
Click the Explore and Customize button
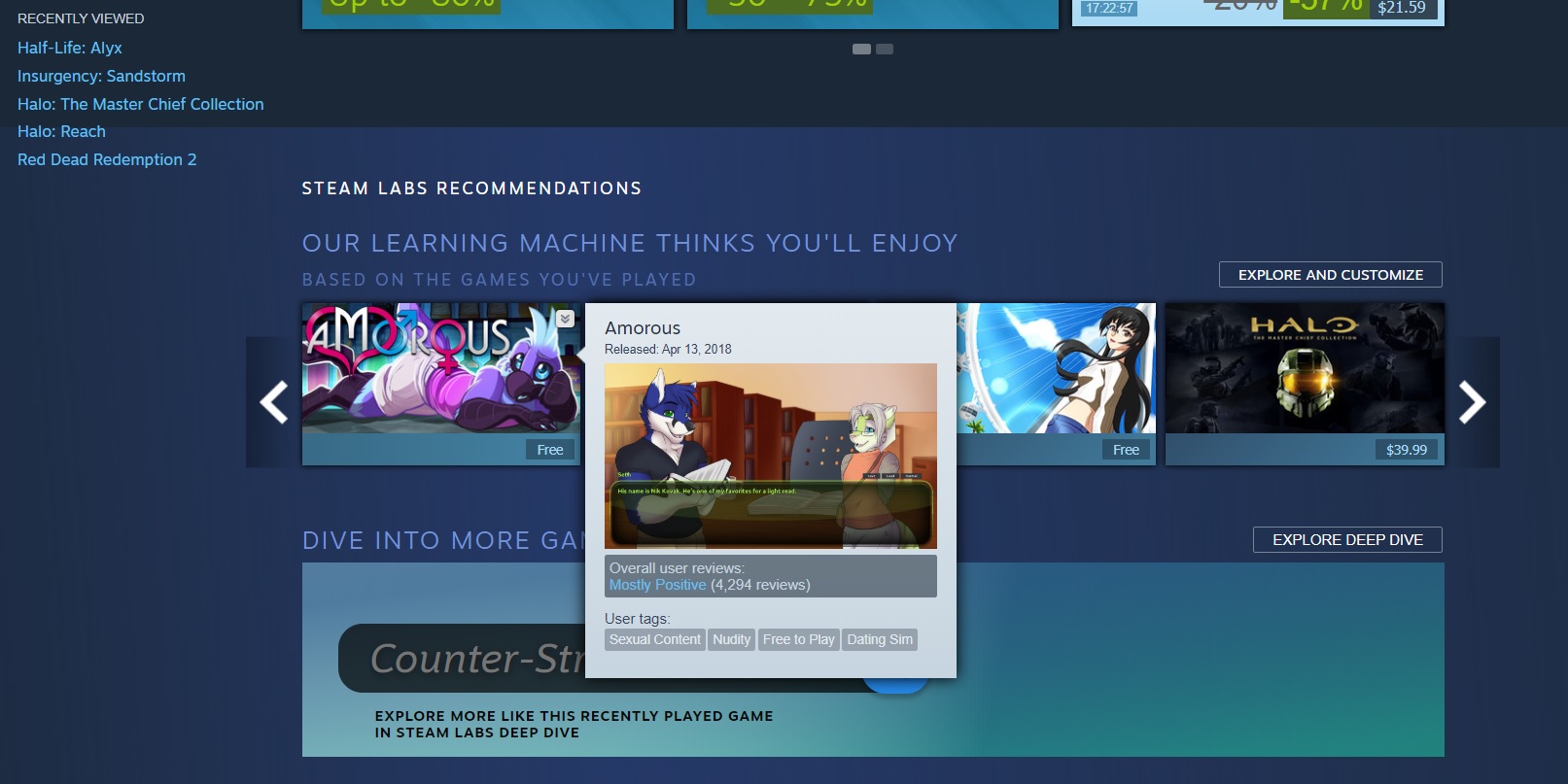(1331, 275)
